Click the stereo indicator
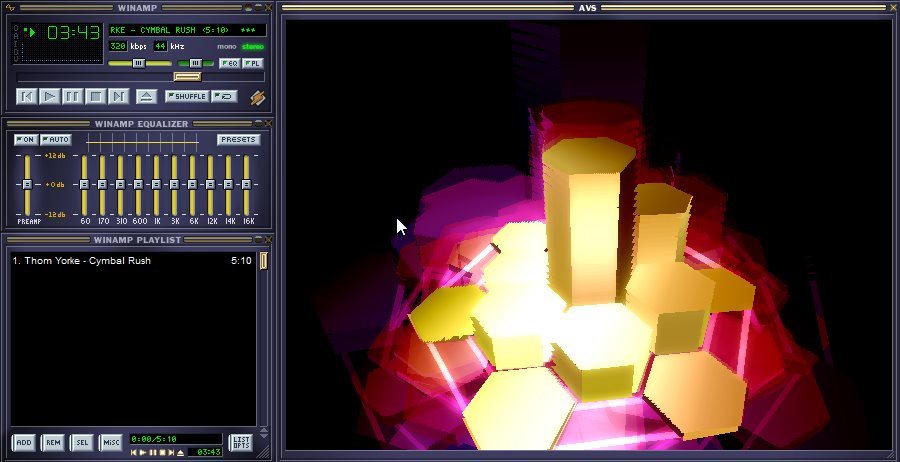 [x=253, y=46]
